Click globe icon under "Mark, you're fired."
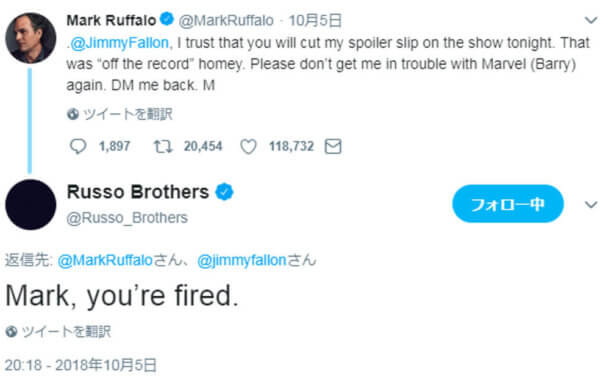The height and width of the screenshot is (384, 600). coord(11,331)
